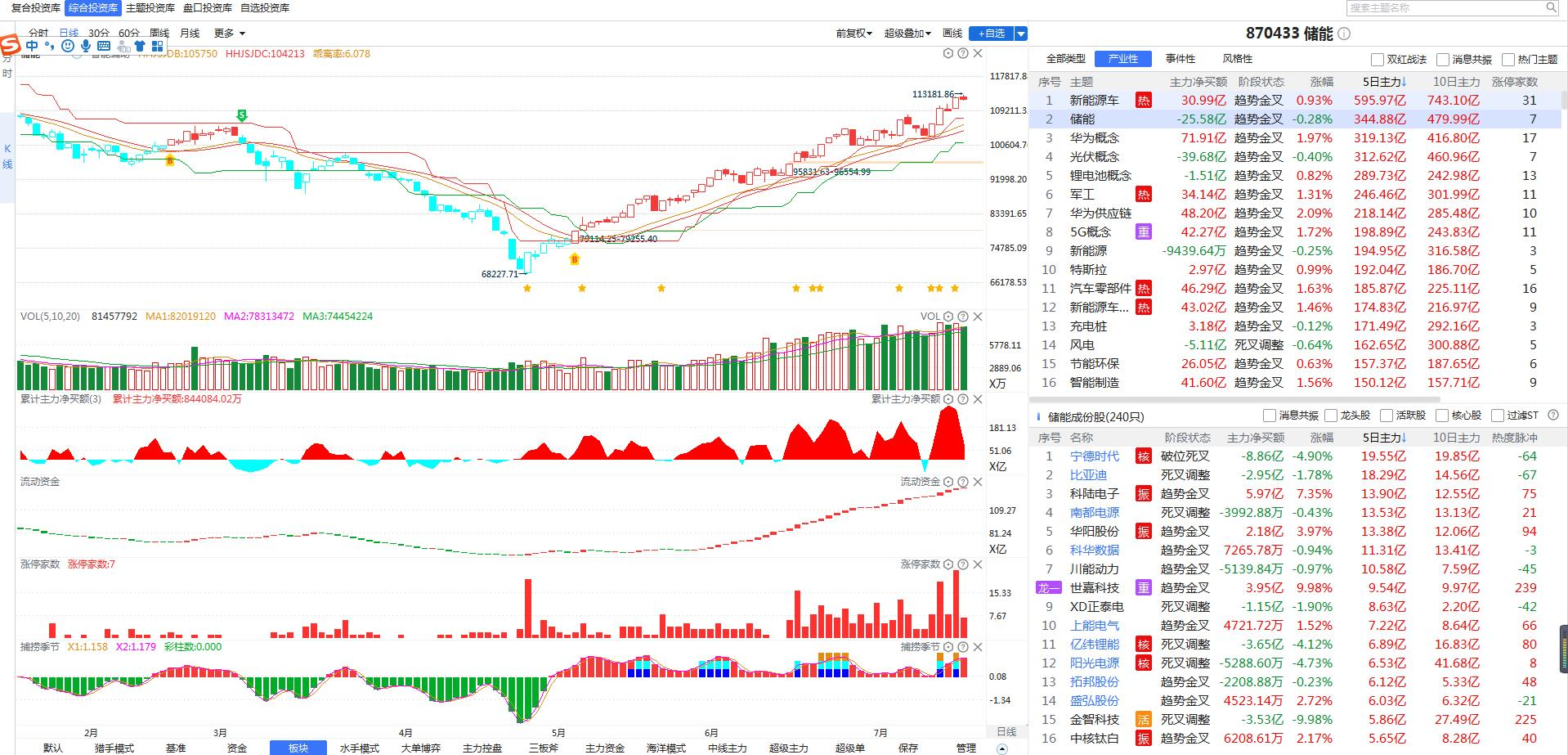Select 板块 bottom template tab
1568x755 pixels.
[298, 748]
